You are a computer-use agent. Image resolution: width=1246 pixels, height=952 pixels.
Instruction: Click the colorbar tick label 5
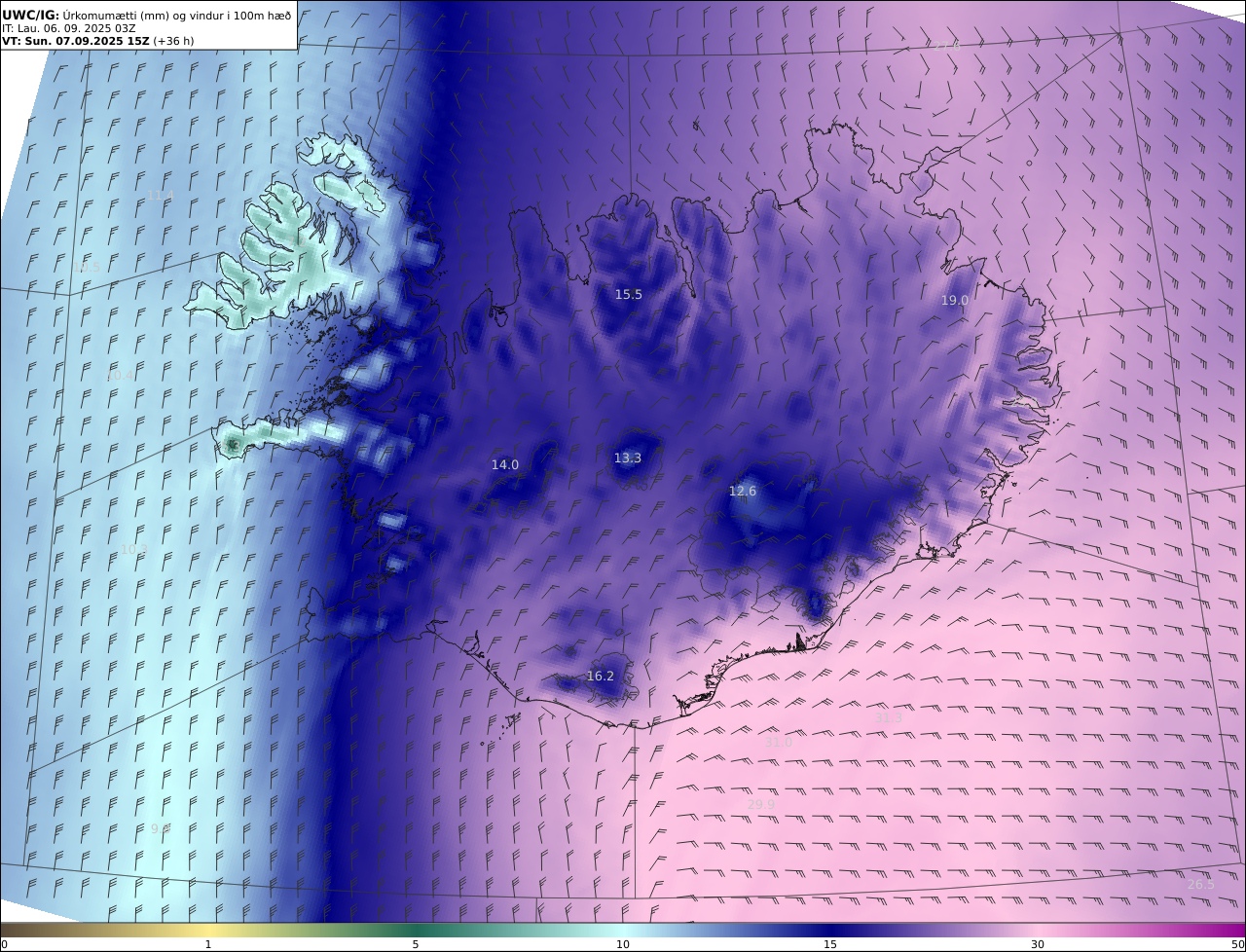click(416, 944)
